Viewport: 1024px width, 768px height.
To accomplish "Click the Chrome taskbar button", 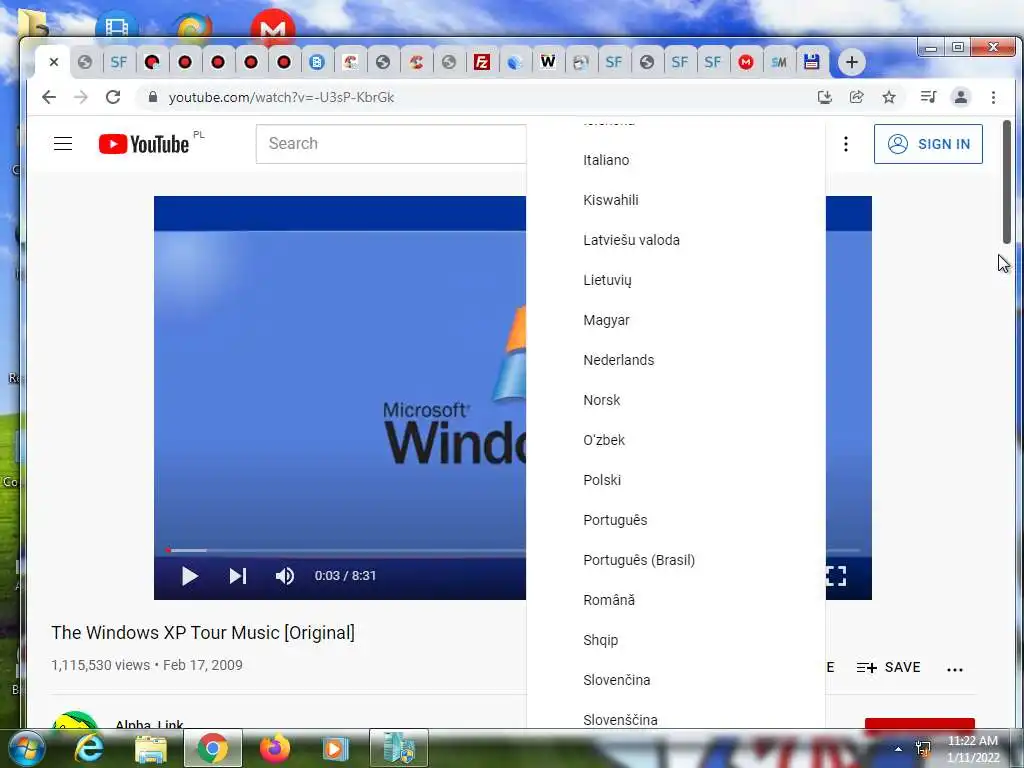I will (213, 748).
